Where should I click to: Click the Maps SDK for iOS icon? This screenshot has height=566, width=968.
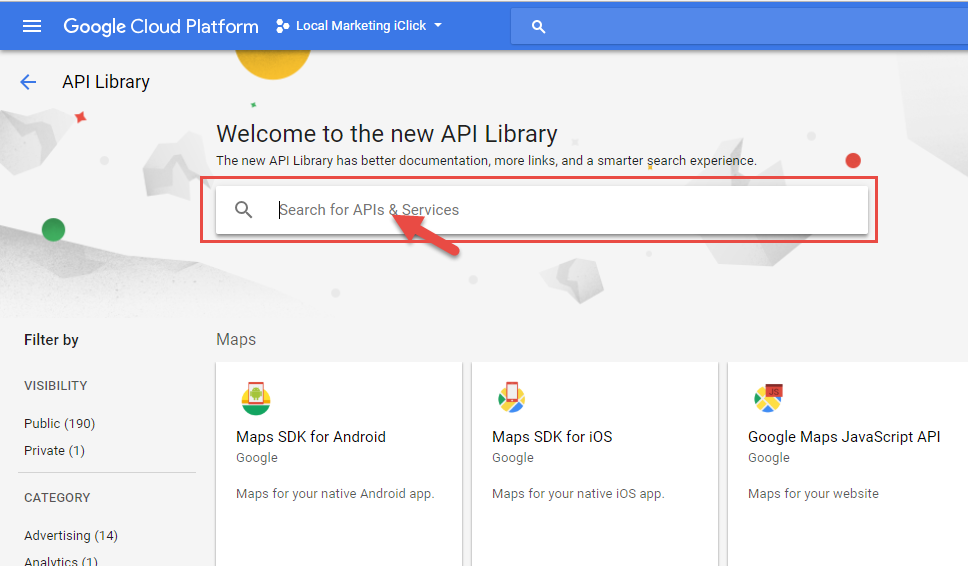(512, 397)
